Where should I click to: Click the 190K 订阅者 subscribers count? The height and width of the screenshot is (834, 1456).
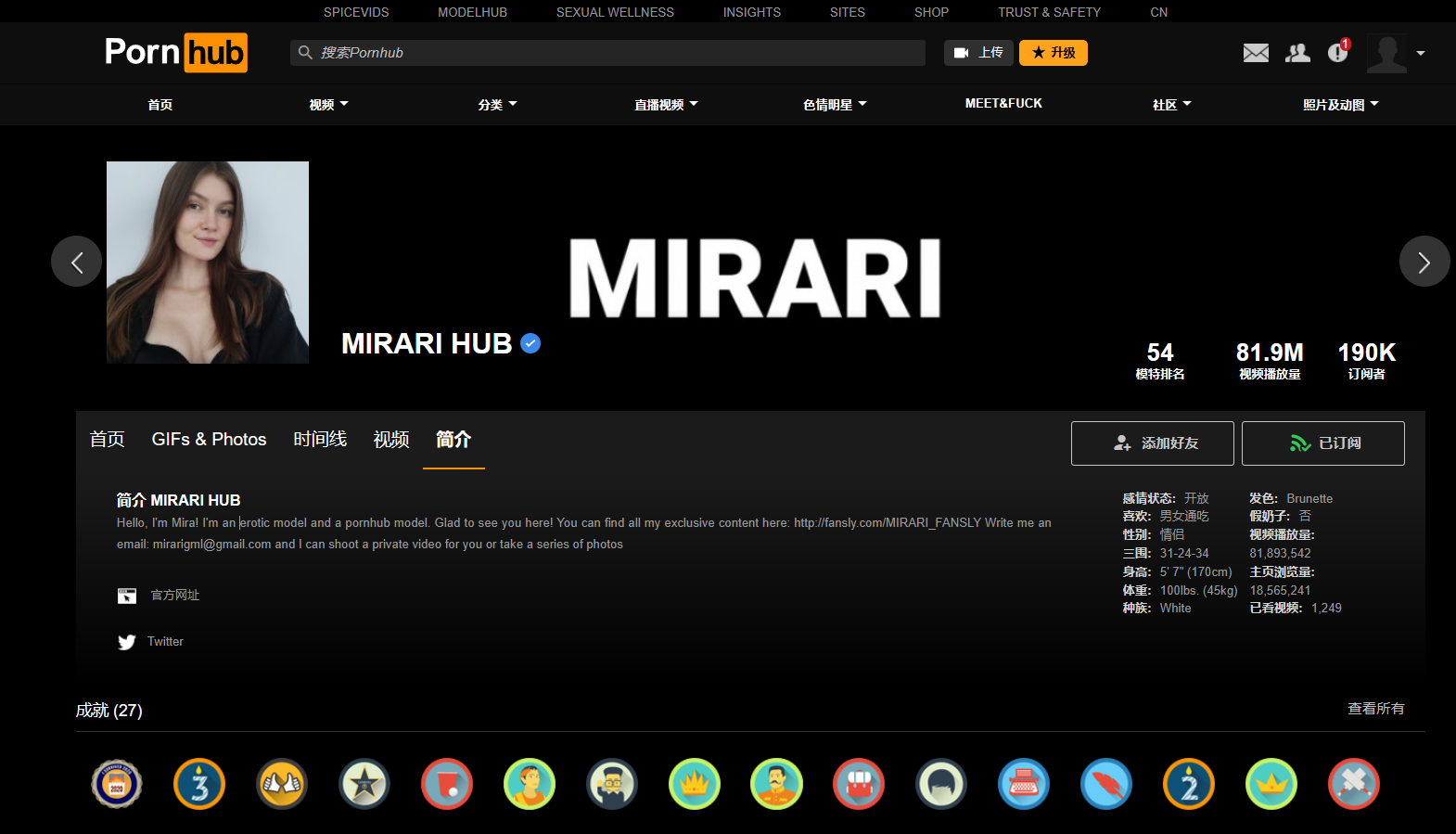click(x=1367, y=360)
